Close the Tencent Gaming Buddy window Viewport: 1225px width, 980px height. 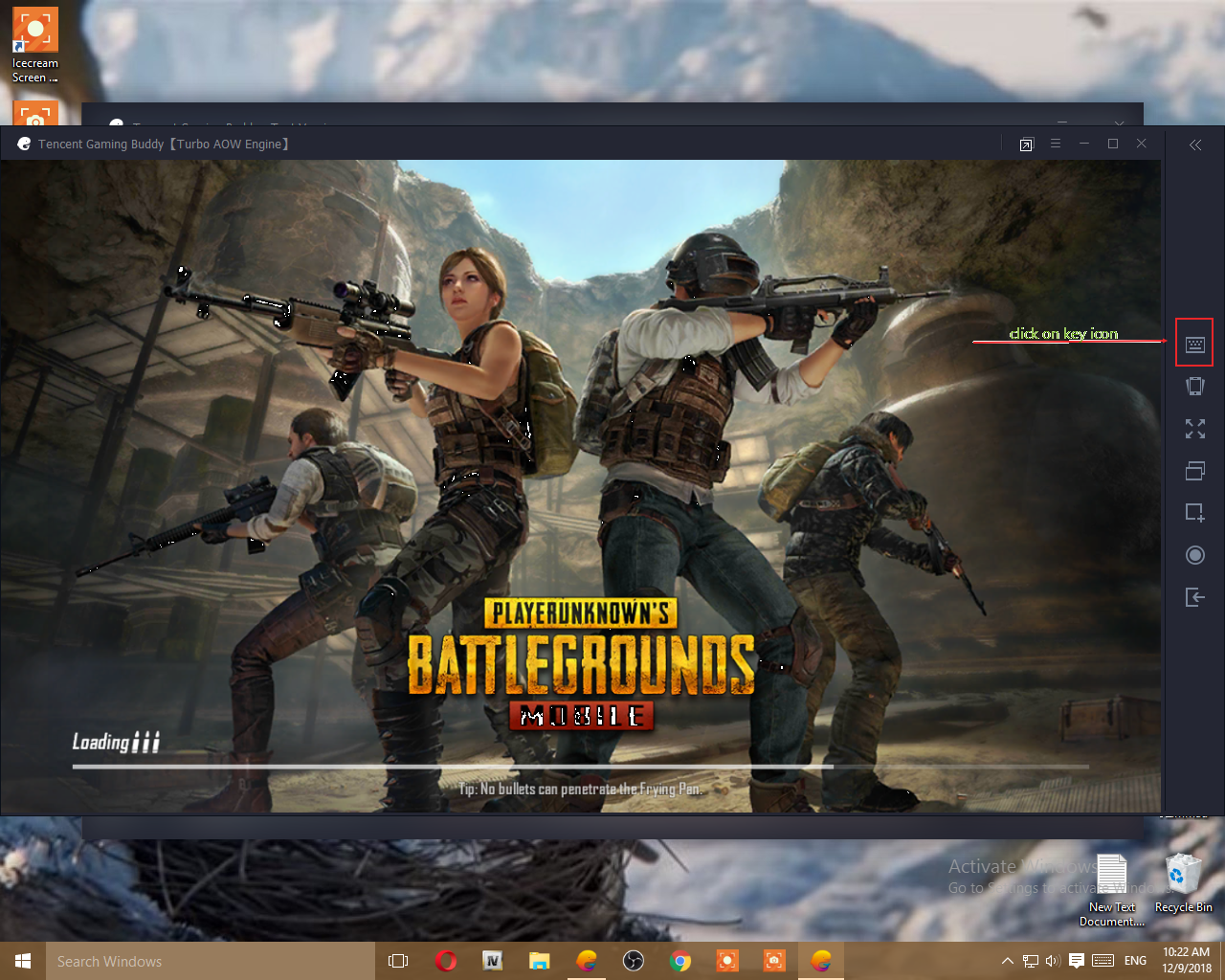[x=1142, y=144]
